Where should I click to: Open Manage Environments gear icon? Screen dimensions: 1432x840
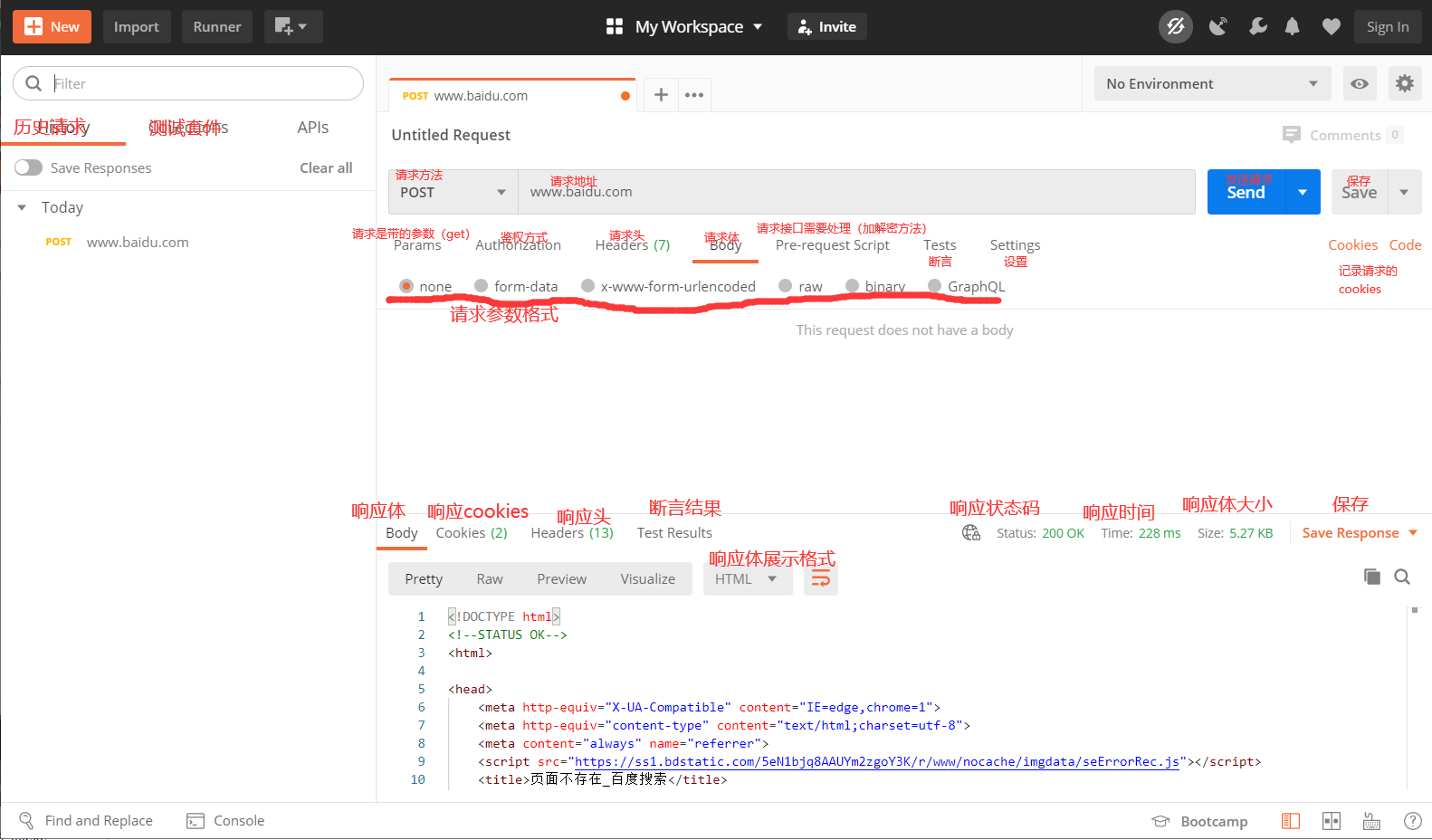pyautogui.click(x=1405, y=83)
